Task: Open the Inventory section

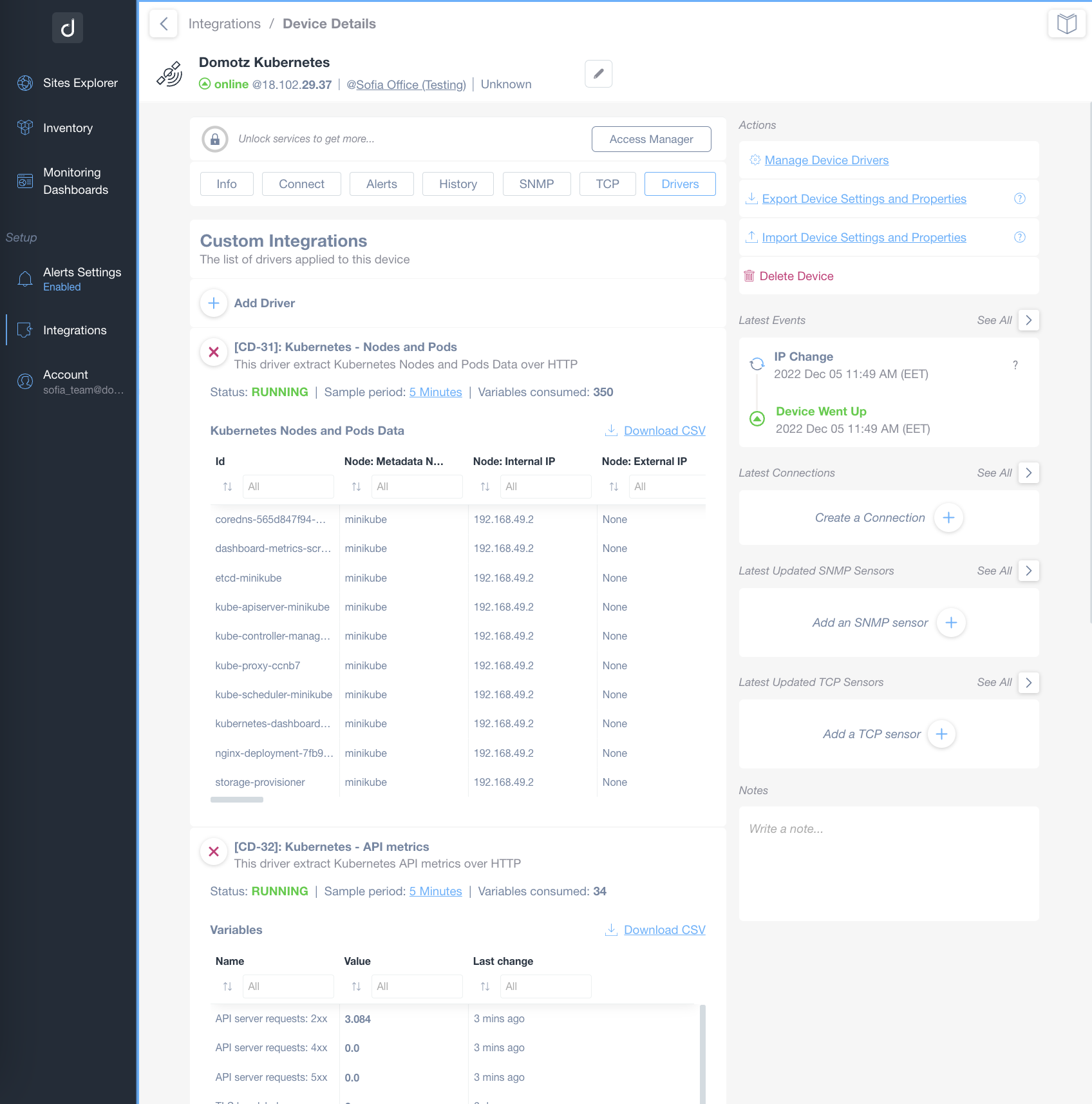Action: point(67,128)
